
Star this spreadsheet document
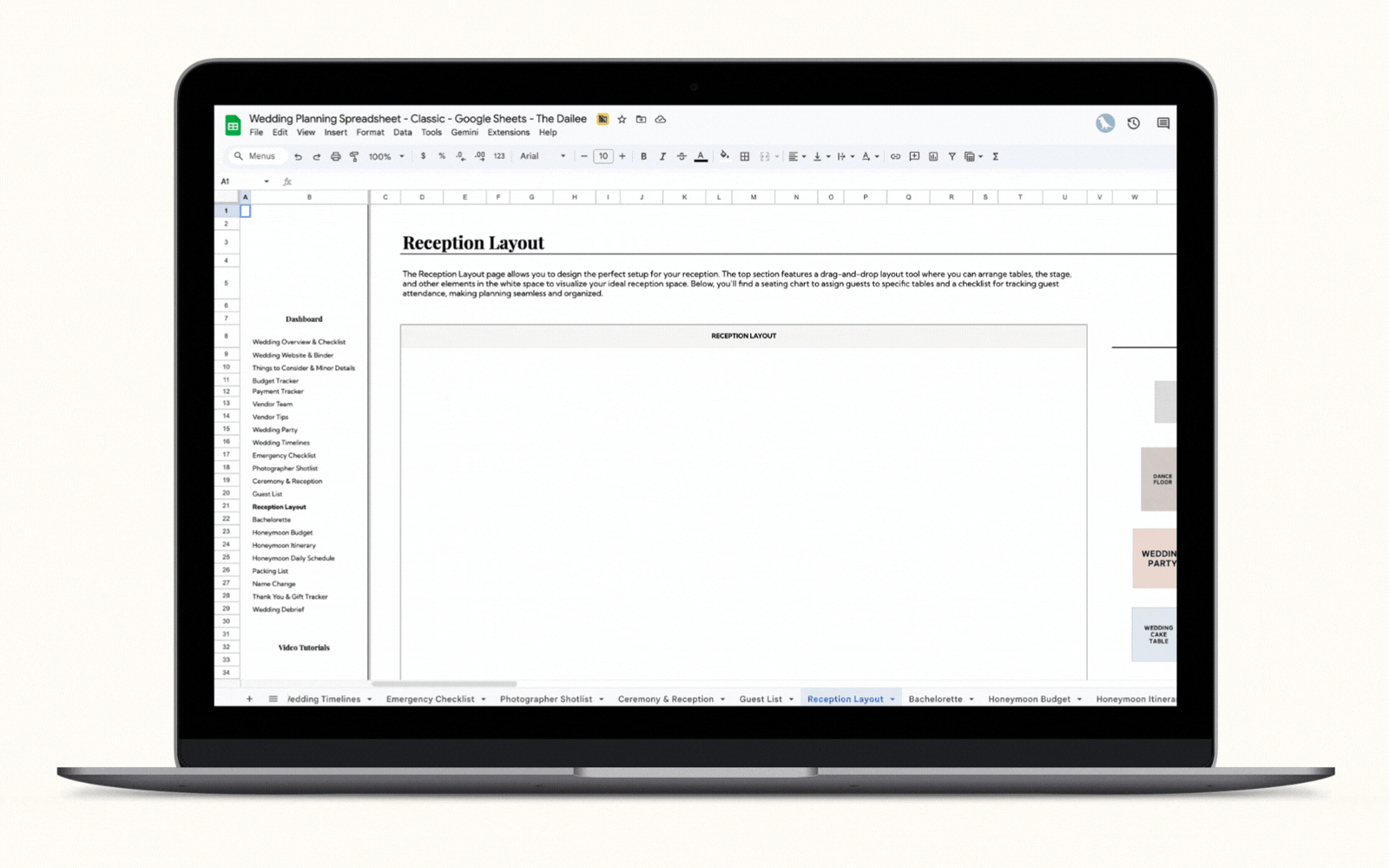[x=622, y=120]
